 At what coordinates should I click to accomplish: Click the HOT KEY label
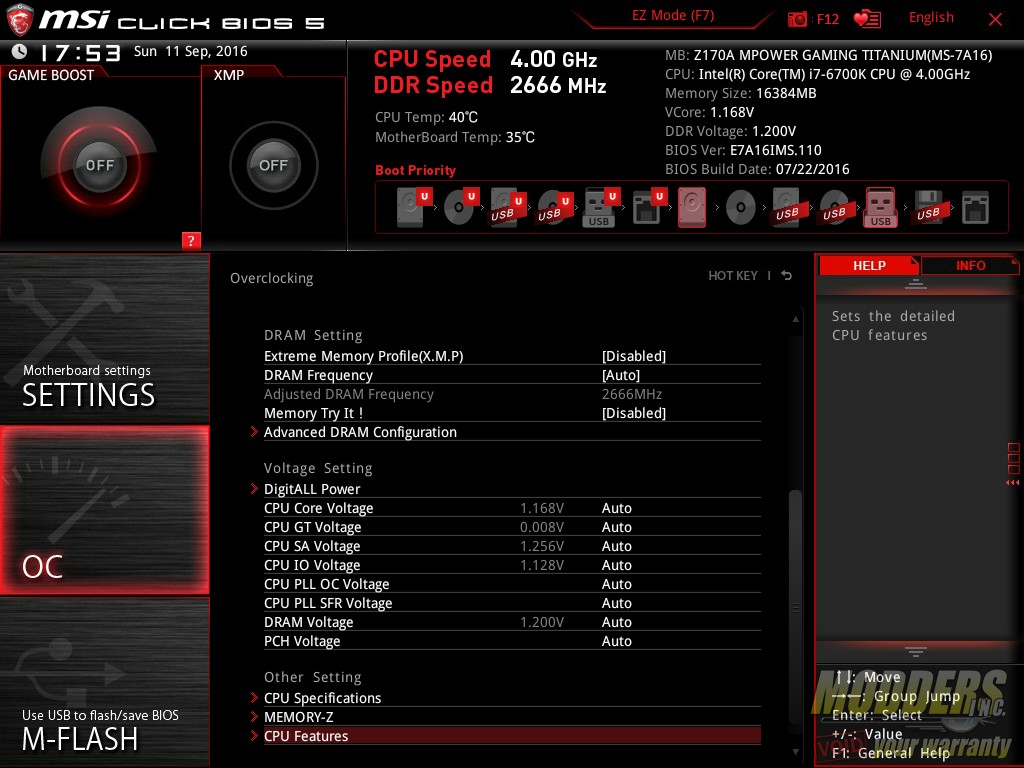733,276
